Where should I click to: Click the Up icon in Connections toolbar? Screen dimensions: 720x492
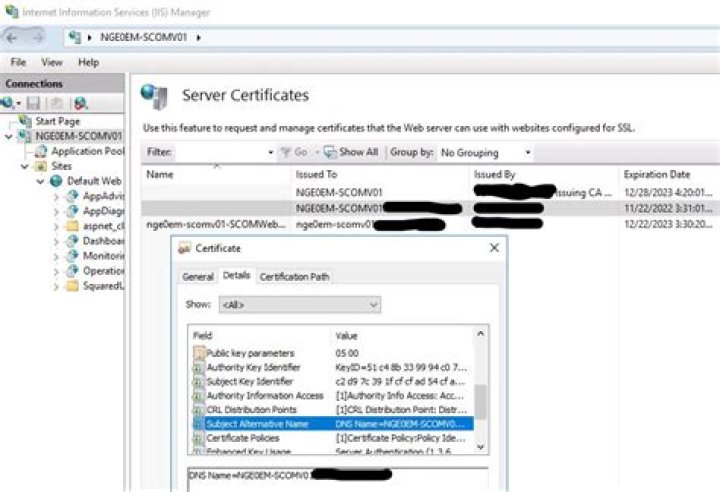[x=57, y=103]
